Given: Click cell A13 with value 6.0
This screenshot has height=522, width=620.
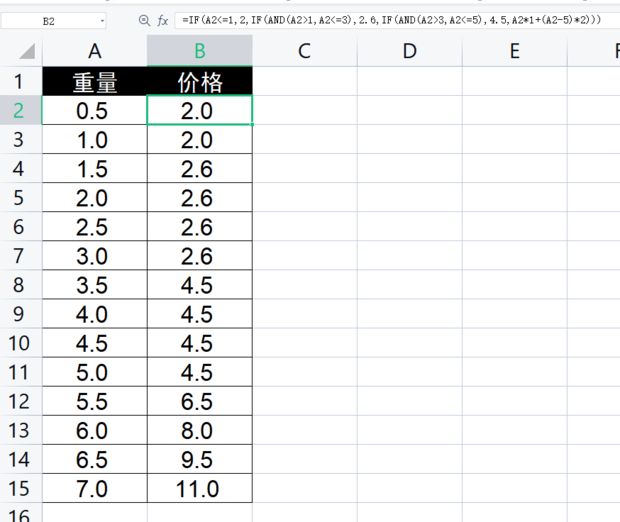Looking at the screenshot, I should coord(95,430).
